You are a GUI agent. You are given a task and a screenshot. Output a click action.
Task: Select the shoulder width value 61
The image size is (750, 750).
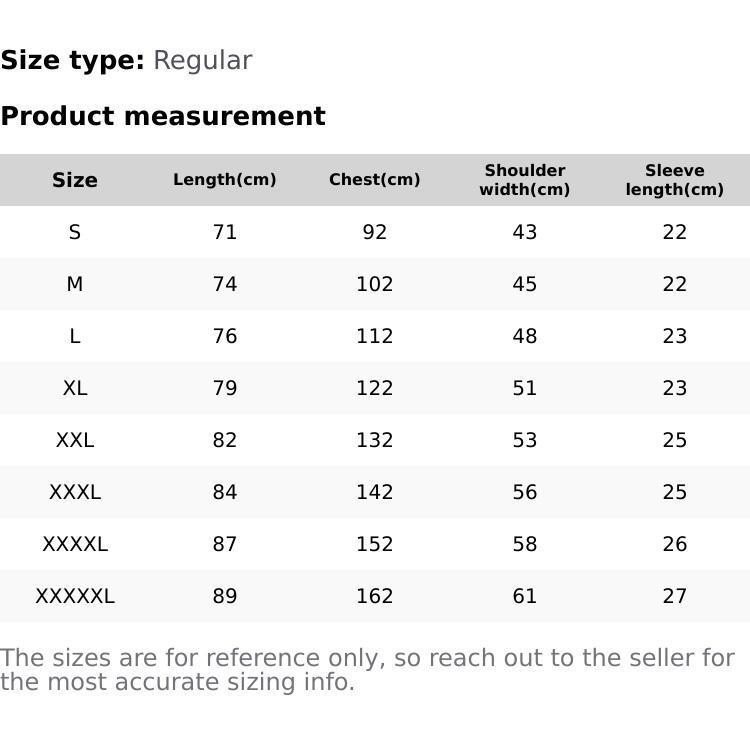(524, 596)
